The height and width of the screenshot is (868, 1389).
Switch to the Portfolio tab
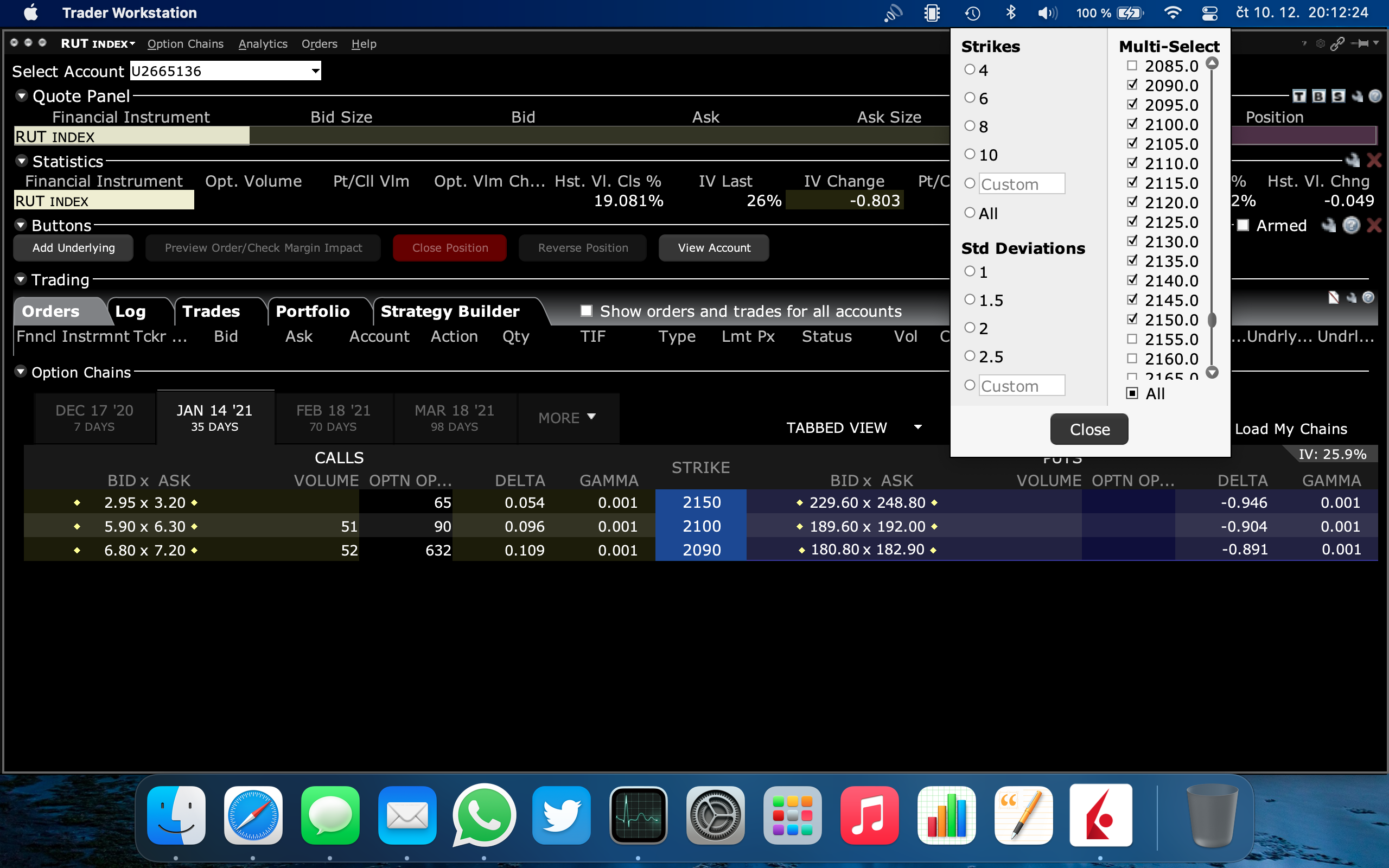pyautogui.click(x=313, y=311)
